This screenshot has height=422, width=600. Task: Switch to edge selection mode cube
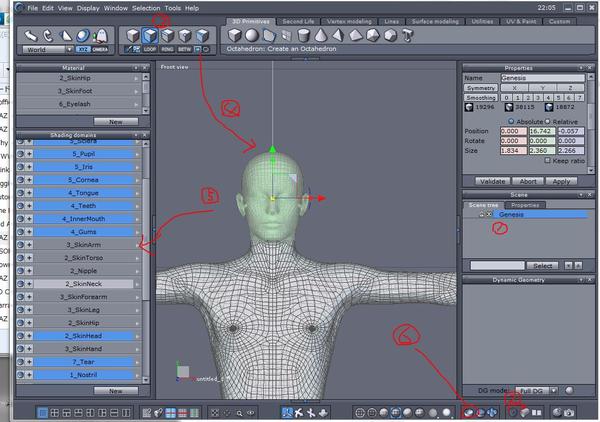[x=168, y=36]
